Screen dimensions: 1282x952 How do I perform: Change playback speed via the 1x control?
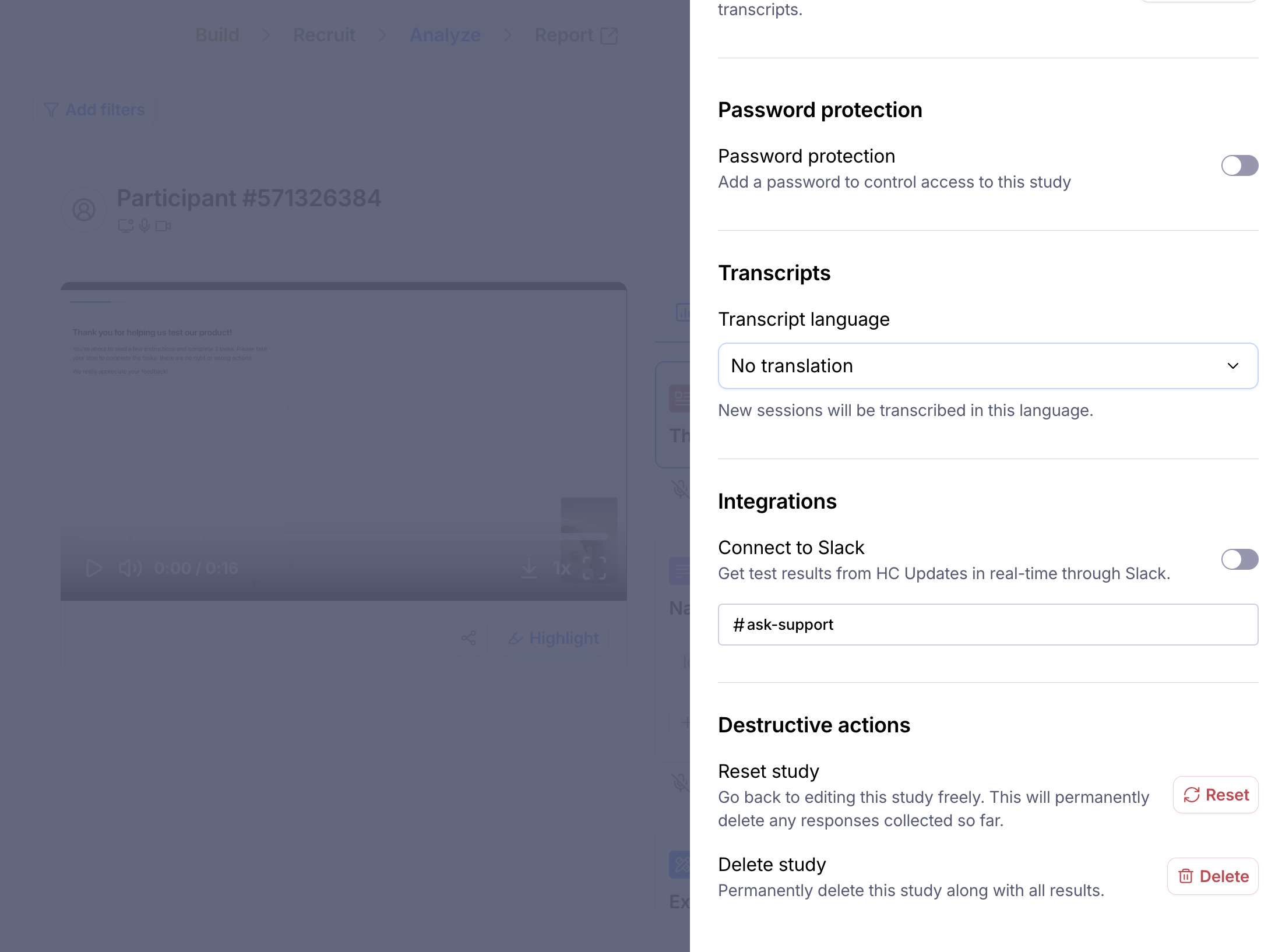coord(562,568)
